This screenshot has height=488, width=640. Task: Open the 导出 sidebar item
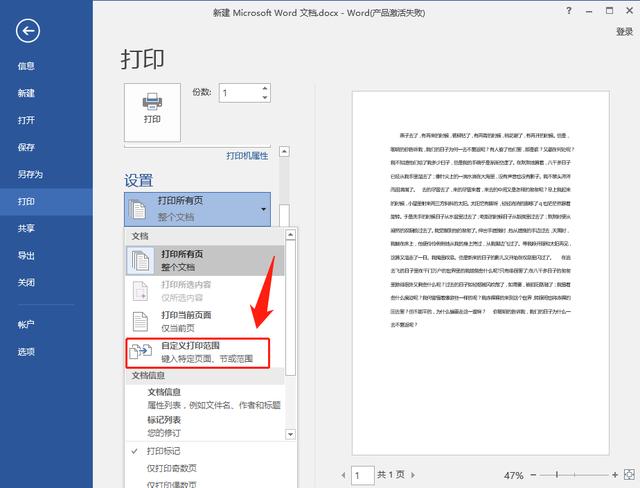click(26, 256)
